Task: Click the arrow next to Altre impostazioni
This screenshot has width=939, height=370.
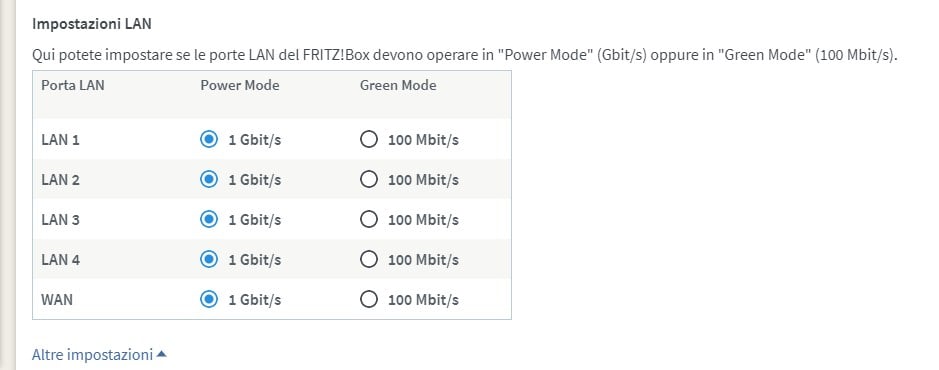Action: [161, 354]
